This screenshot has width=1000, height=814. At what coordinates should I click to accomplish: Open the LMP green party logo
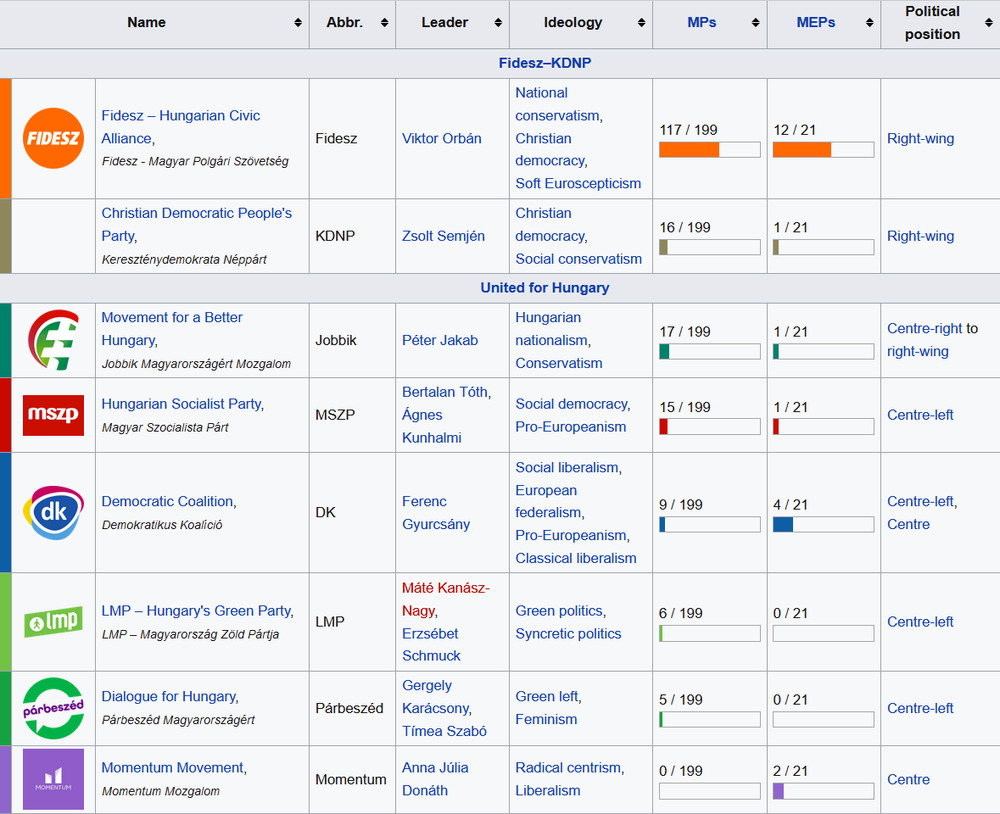click(53, 622)
